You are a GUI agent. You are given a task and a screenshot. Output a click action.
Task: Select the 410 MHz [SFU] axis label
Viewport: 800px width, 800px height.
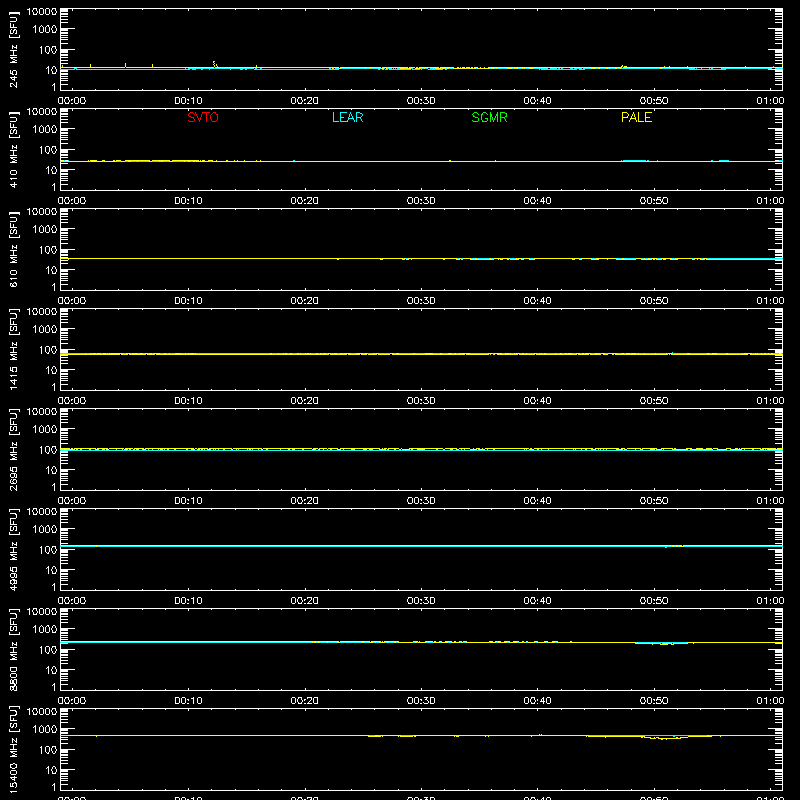point(14,149)
